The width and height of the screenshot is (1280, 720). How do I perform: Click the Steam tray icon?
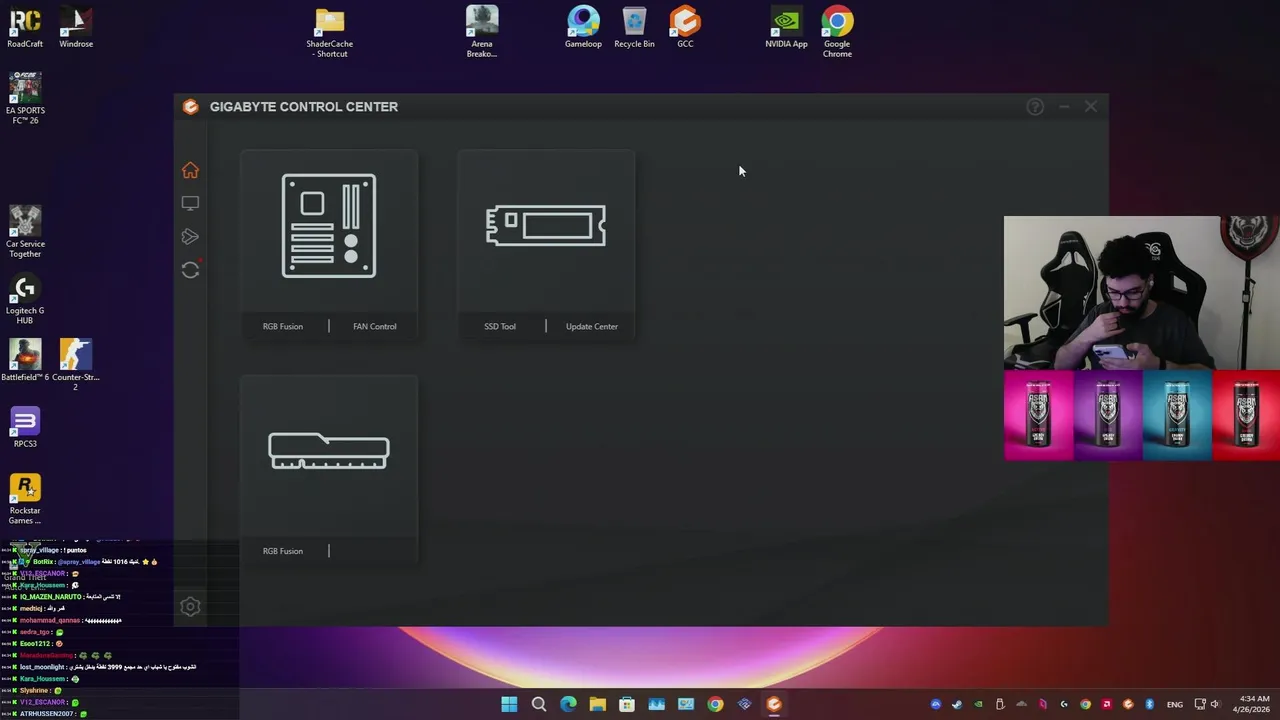pyautogui.click(x=957, y=704)
